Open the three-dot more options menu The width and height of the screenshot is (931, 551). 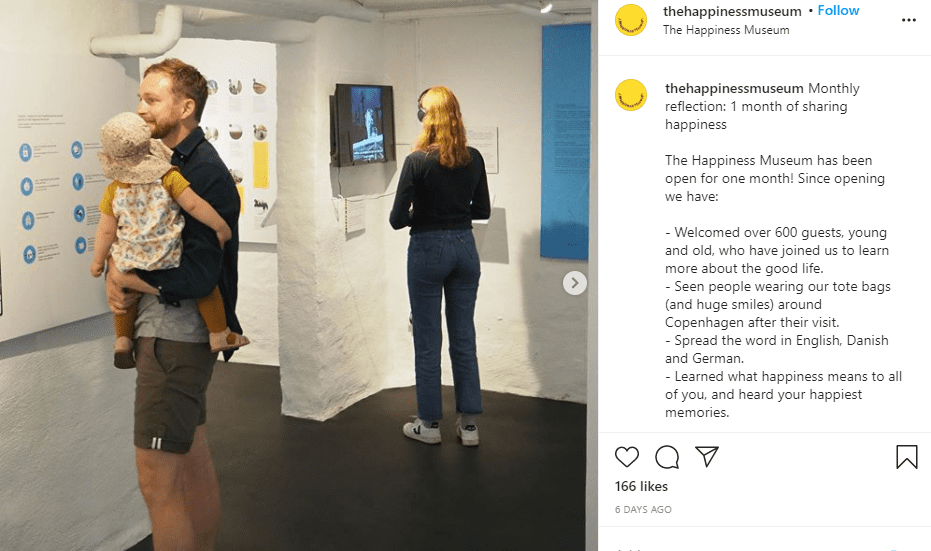point(908,20)
